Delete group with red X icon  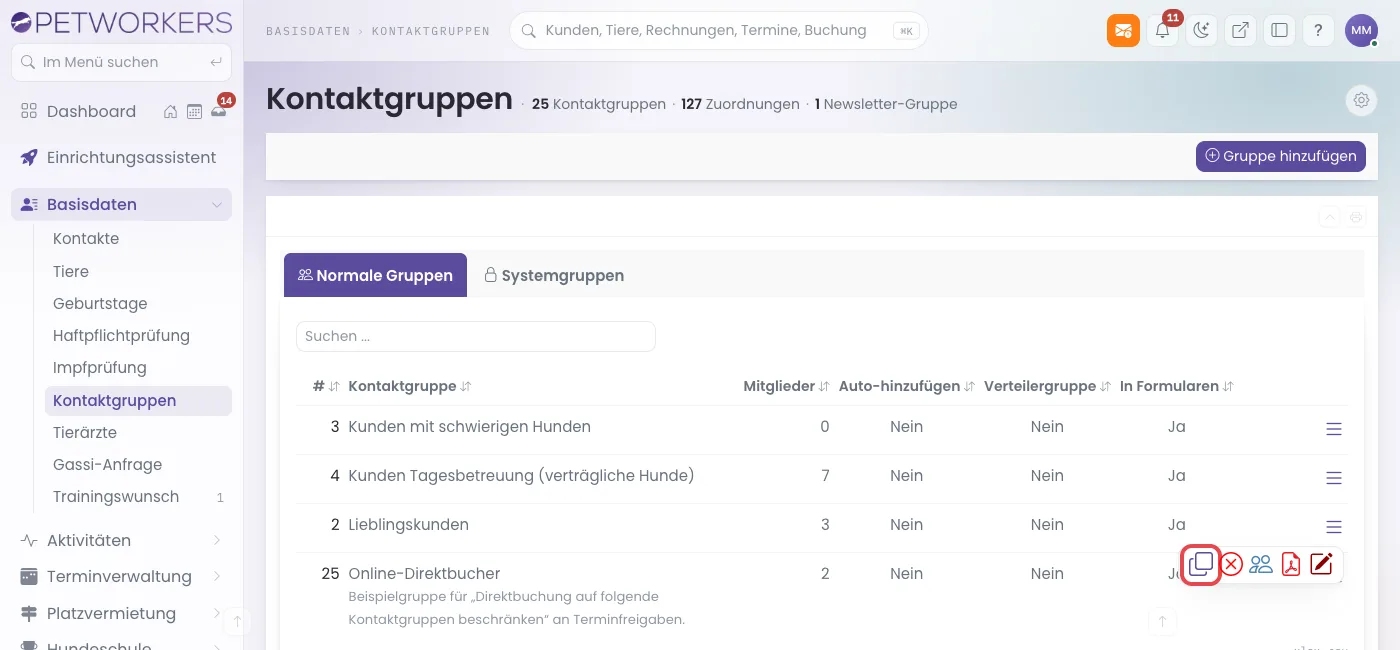click(x=1232, y=565)
